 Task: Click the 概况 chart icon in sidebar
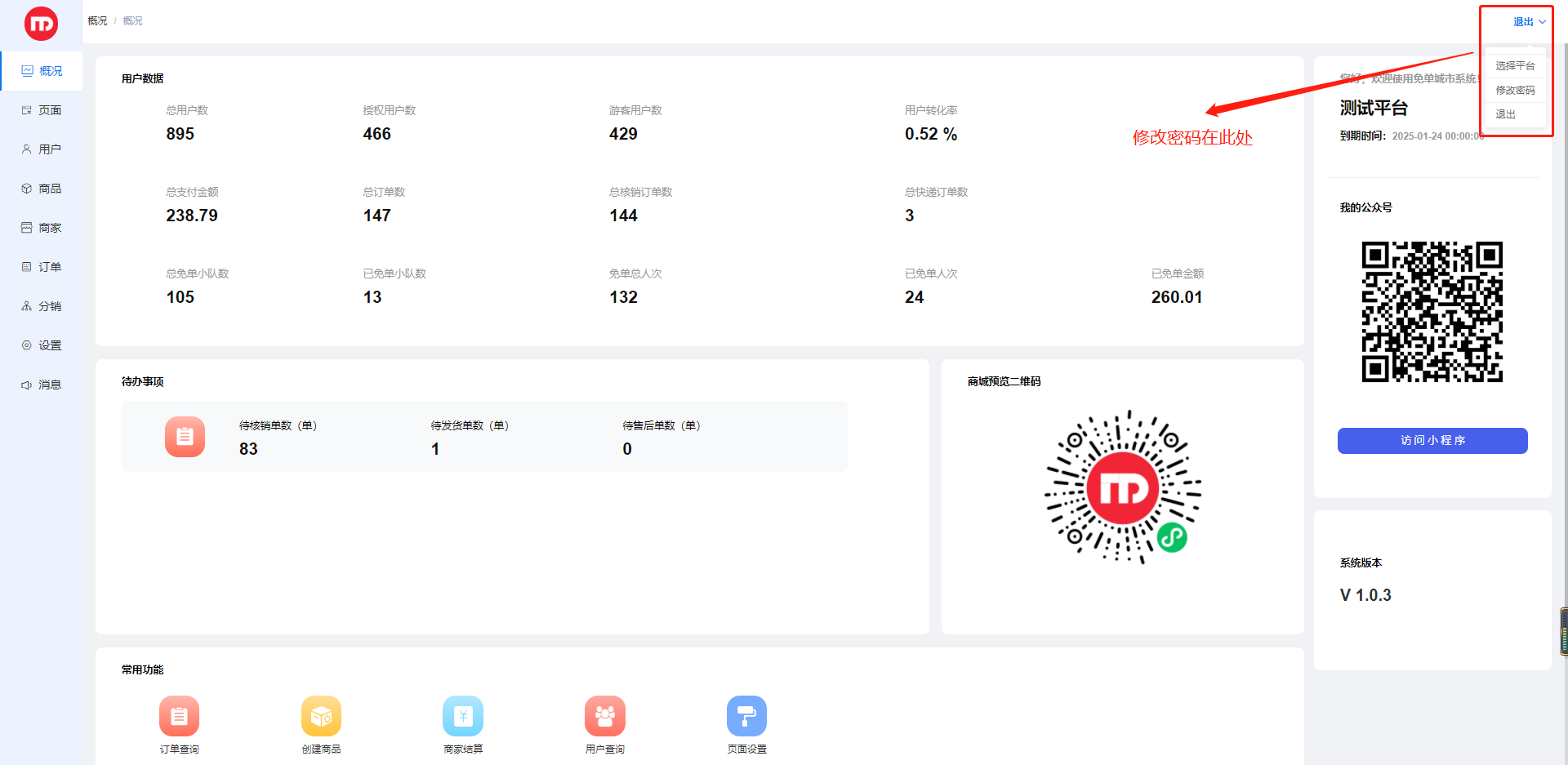27,71
